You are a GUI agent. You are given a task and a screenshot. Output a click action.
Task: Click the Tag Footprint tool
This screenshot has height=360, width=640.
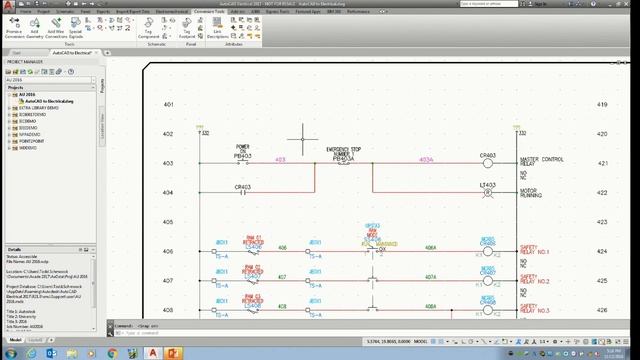point(187,28)
